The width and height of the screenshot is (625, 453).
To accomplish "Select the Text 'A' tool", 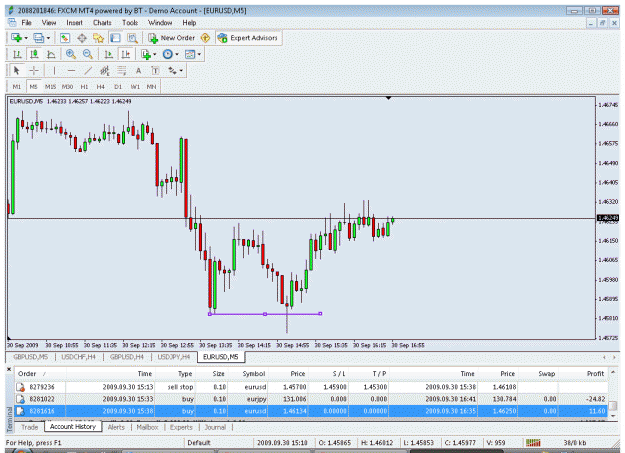I will click(138, 71).
